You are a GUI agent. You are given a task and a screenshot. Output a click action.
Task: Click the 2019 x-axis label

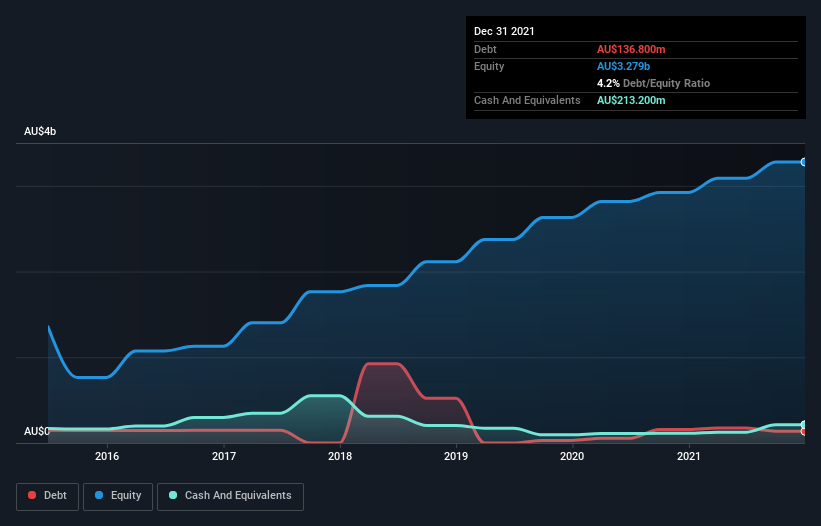click(x=456, y=456)
